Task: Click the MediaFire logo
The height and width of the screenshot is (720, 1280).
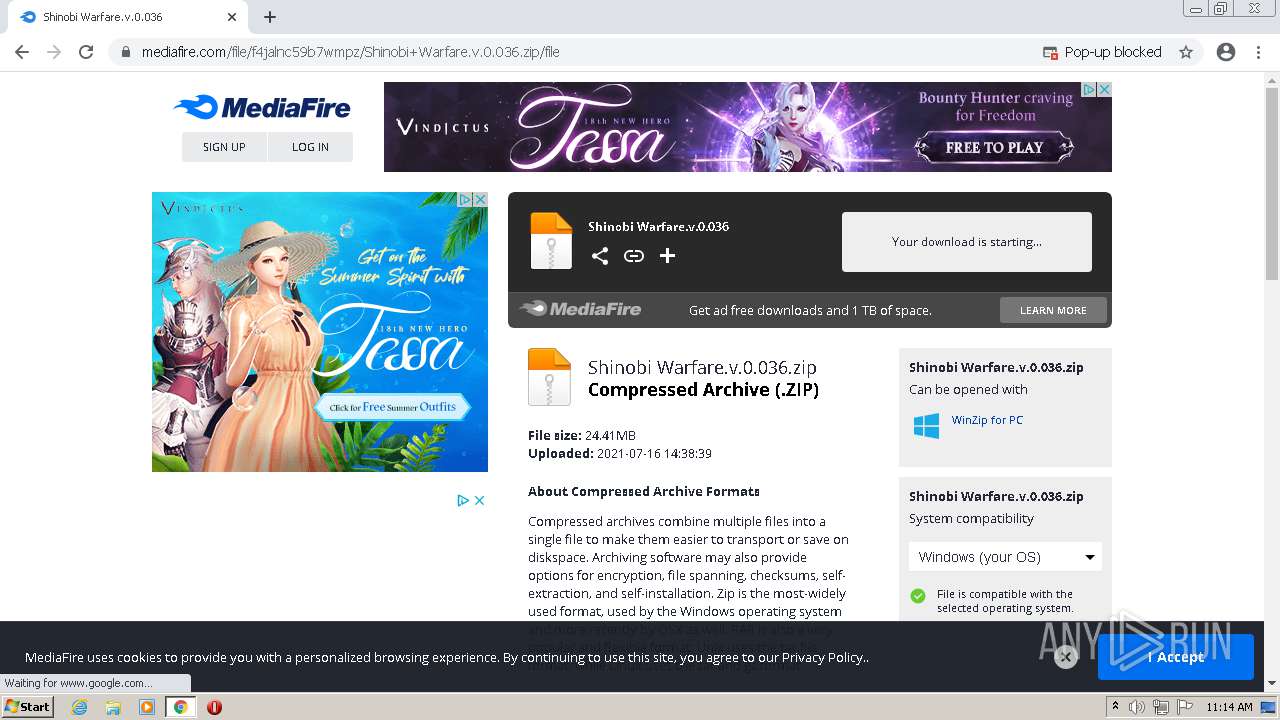Action: coord(262,108)
